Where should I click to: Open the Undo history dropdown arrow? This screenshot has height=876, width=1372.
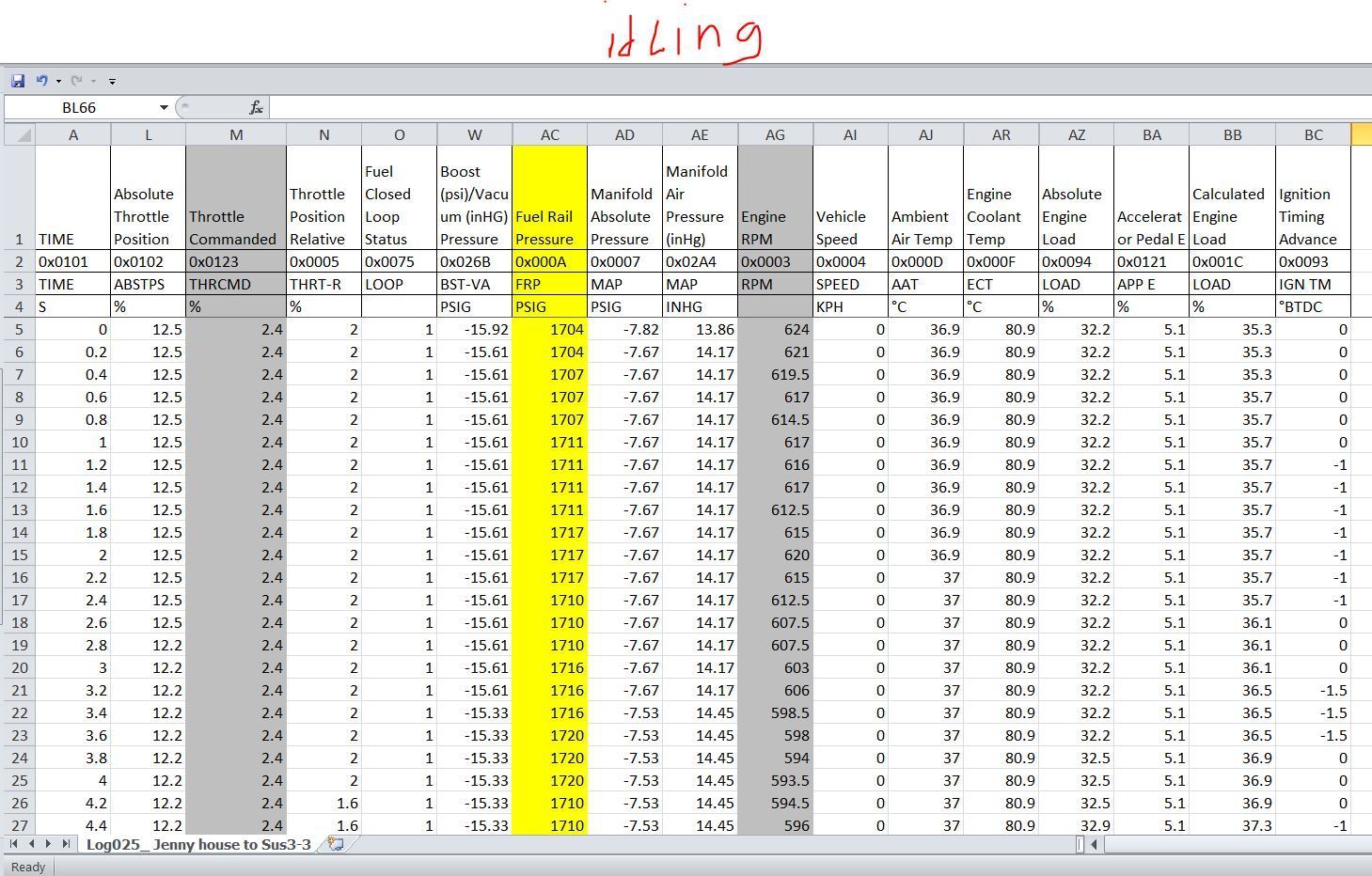click(x=58, y=82)
